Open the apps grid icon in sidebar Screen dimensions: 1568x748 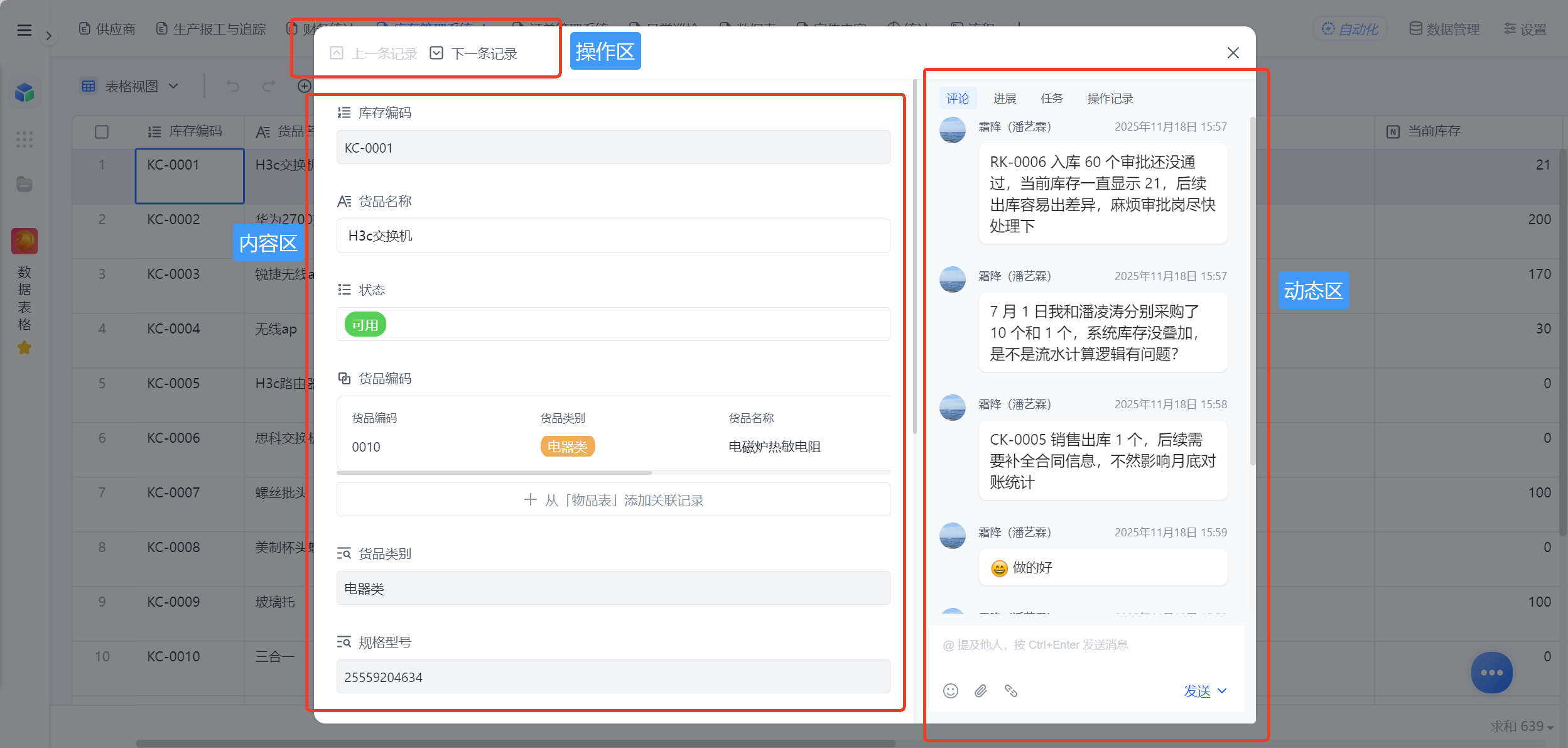click(24, 139)
